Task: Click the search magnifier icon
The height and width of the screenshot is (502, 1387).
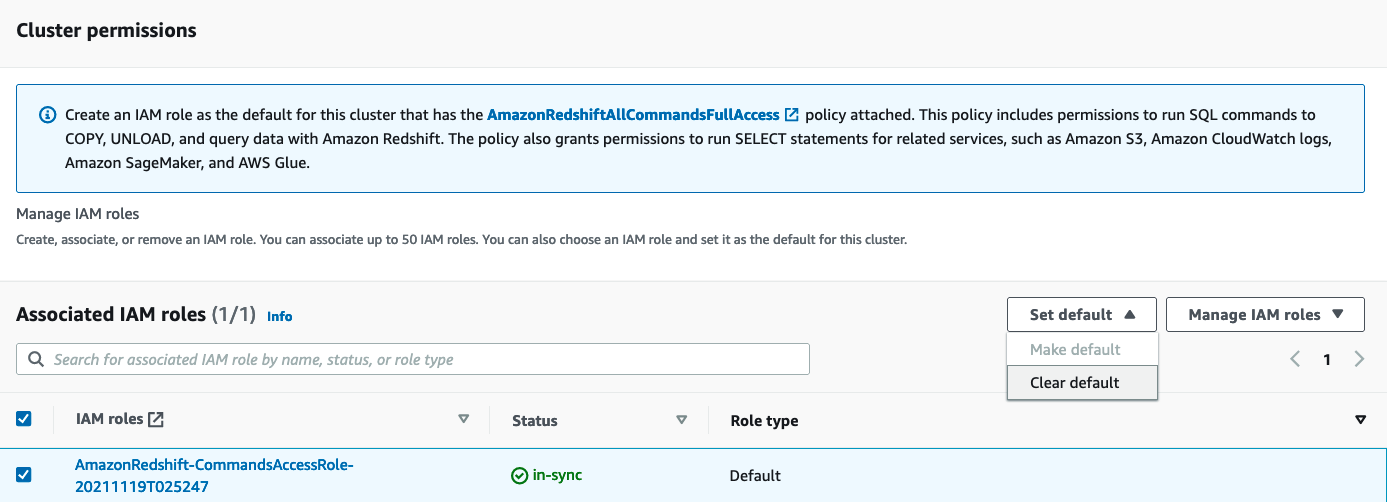Action: (36, 359)
